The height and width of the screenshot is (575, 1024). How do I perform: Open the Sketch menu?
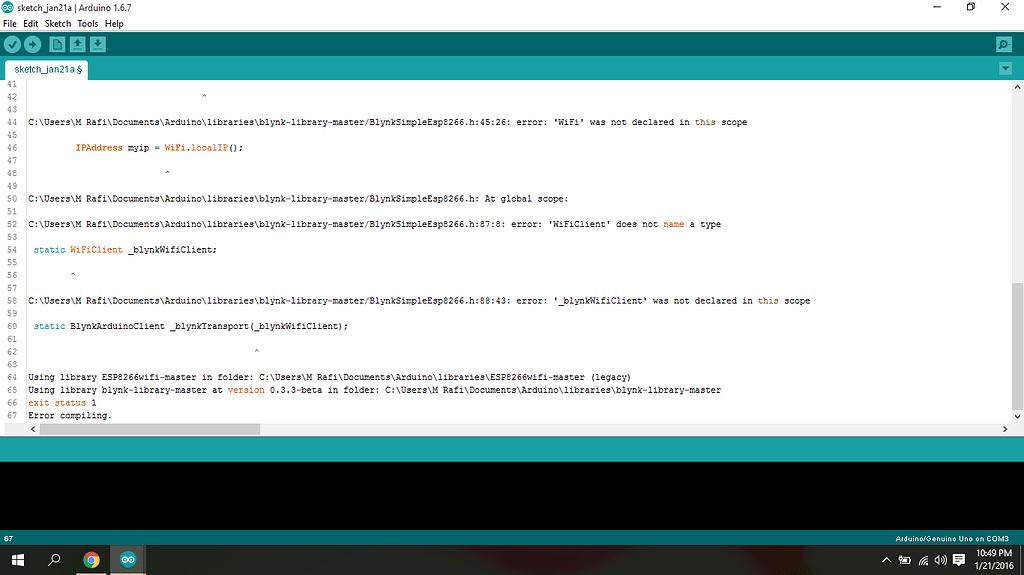point(58,23)
